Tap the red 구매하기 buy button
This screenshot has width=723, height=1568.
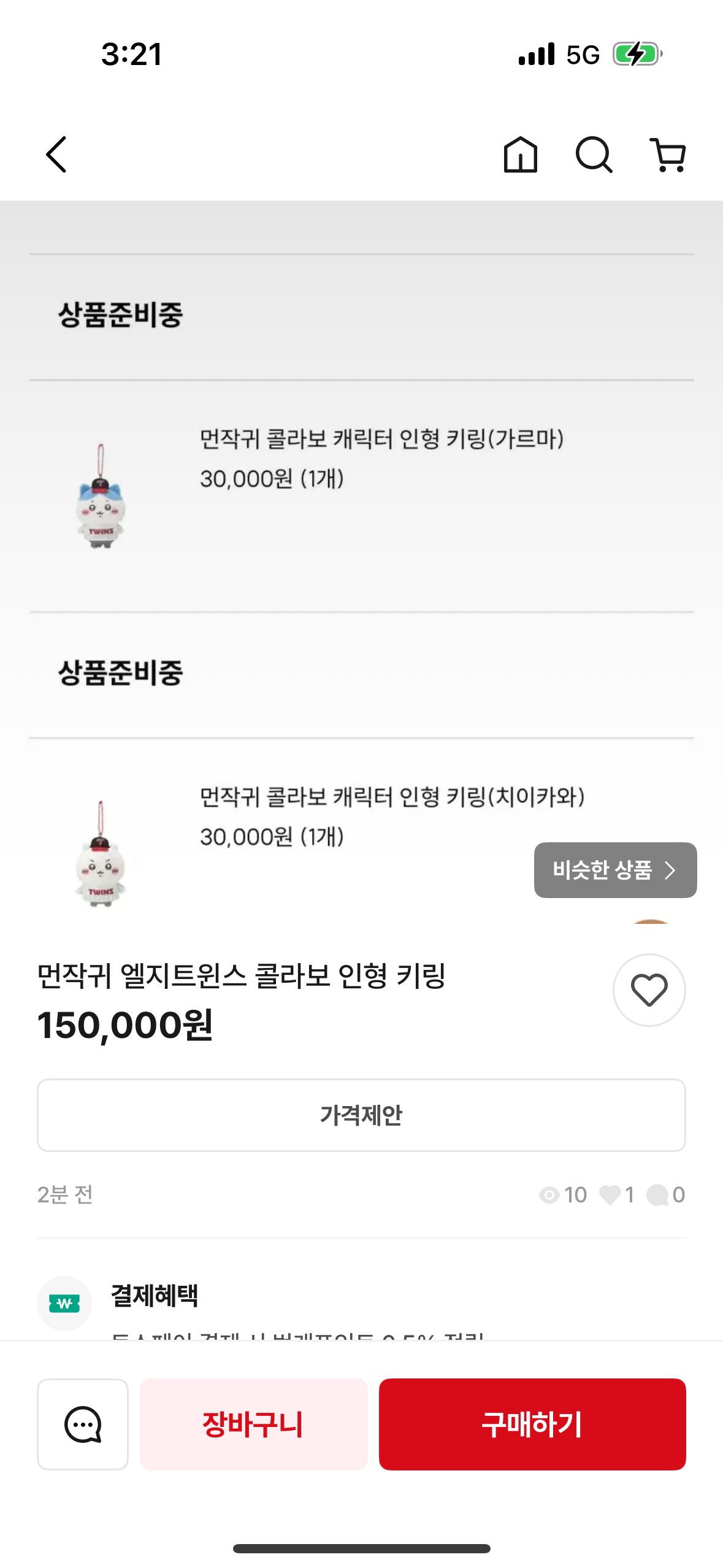pos(532,1424)
